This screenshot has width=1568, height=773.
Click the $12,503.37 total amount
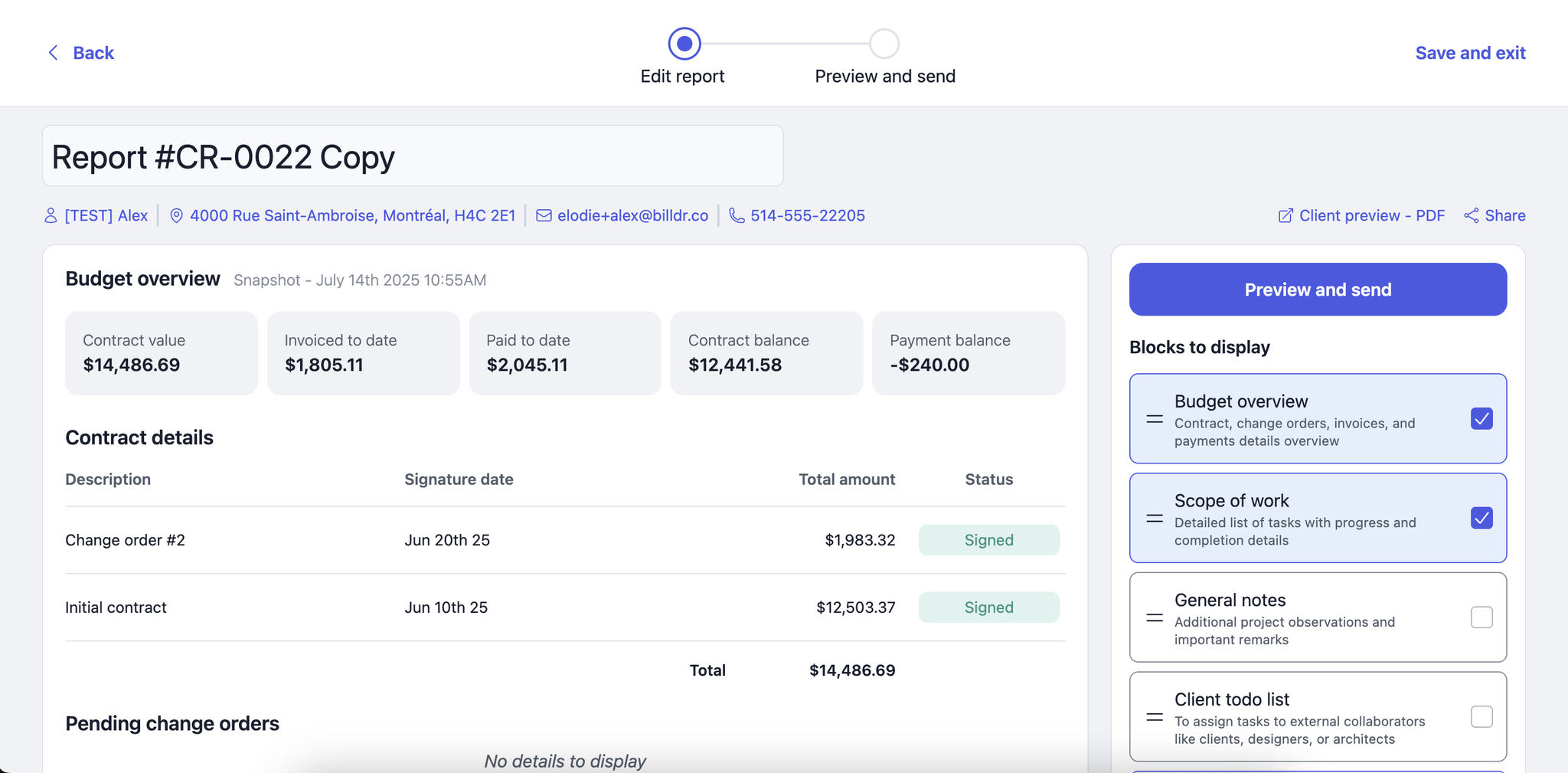click(x=855, y=608)
